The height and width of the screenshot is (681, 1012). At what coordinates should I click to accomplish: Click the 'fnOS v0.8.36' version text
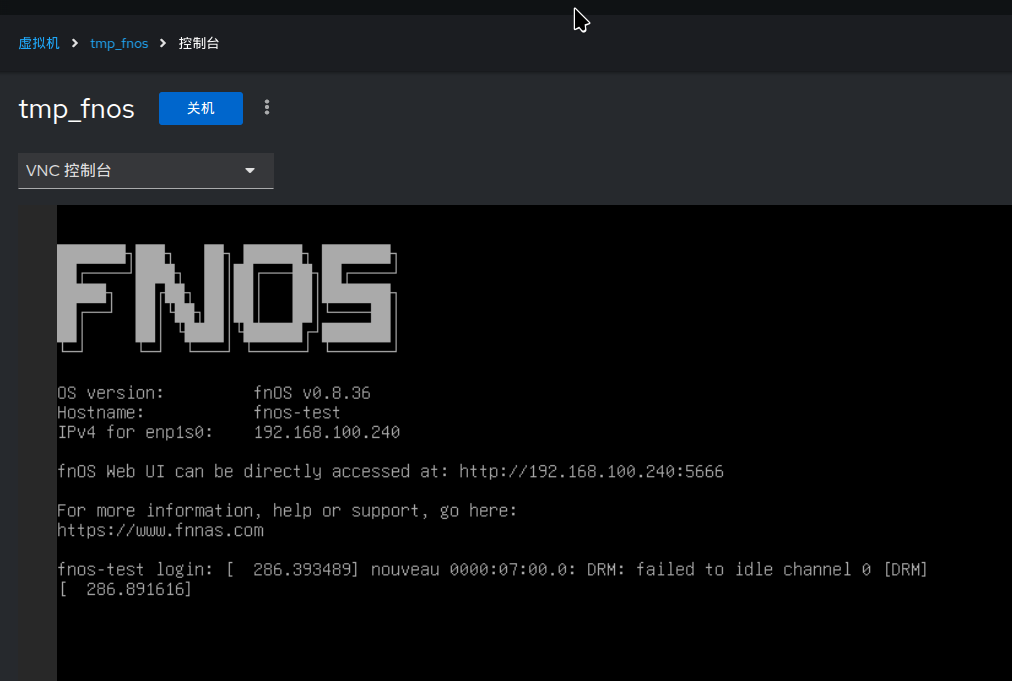(x=312, y=392)
